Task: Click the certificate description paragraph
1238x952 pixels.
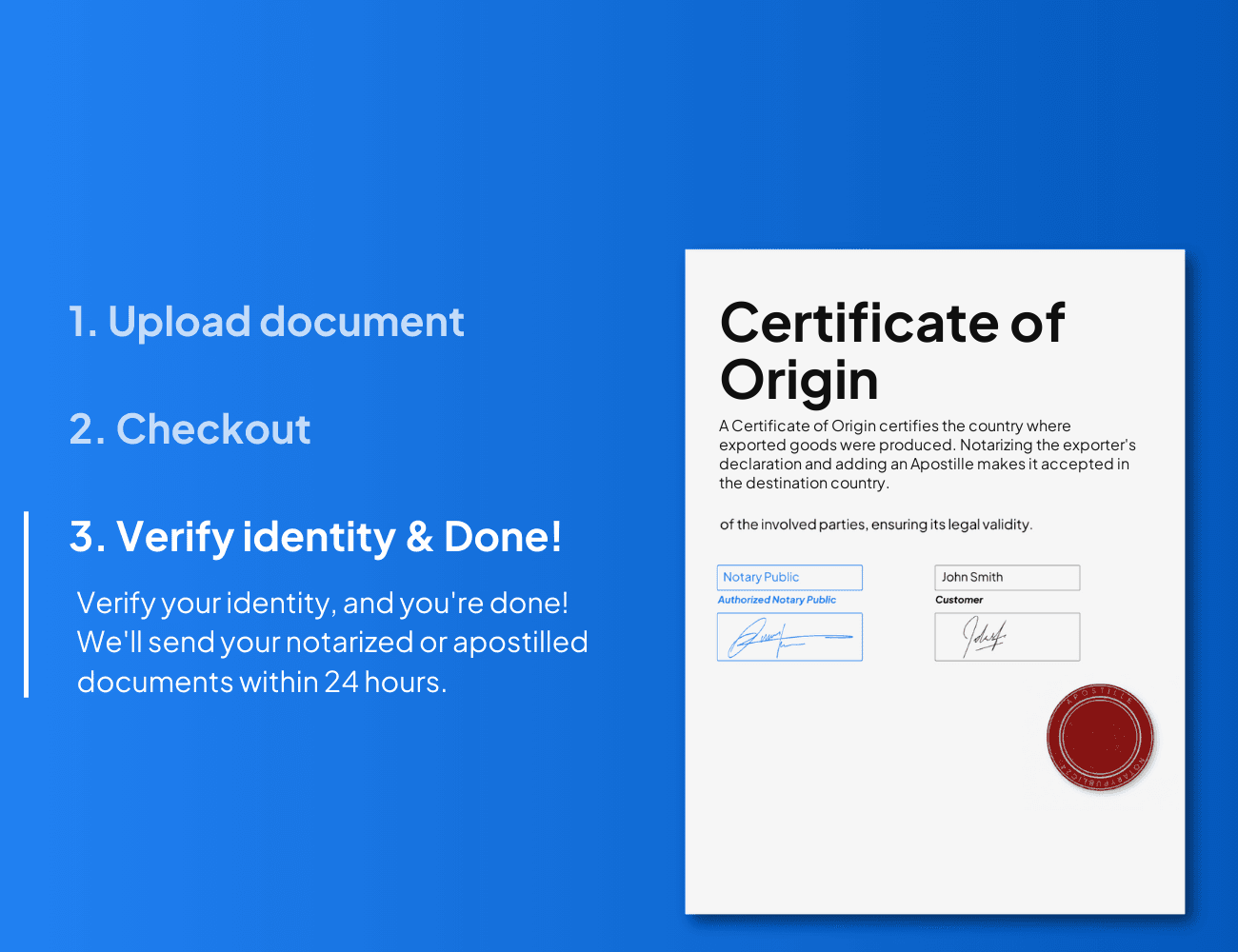Action: tap(928, 455)
